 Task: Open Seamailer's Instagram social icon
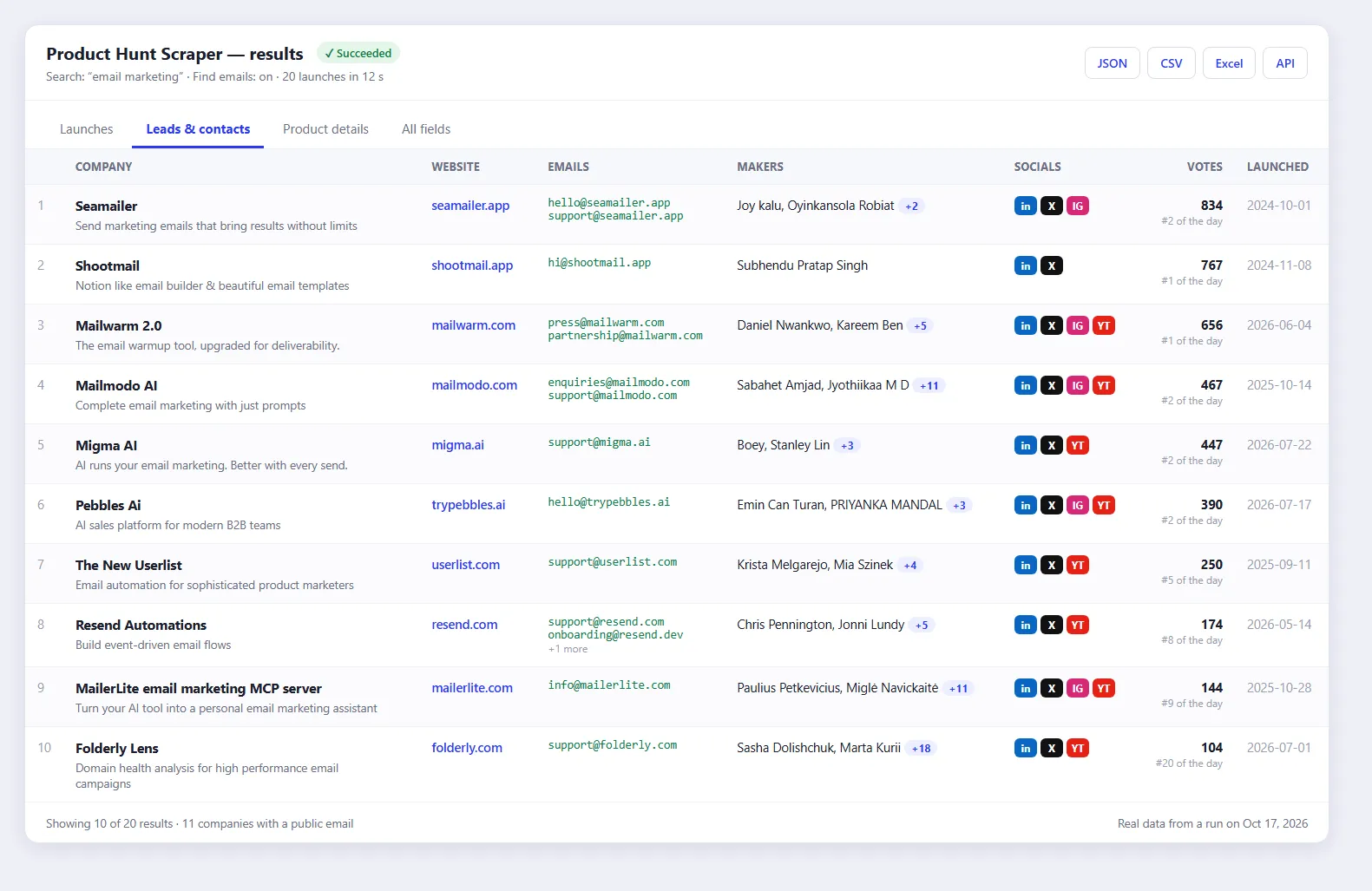[1077, 206]
